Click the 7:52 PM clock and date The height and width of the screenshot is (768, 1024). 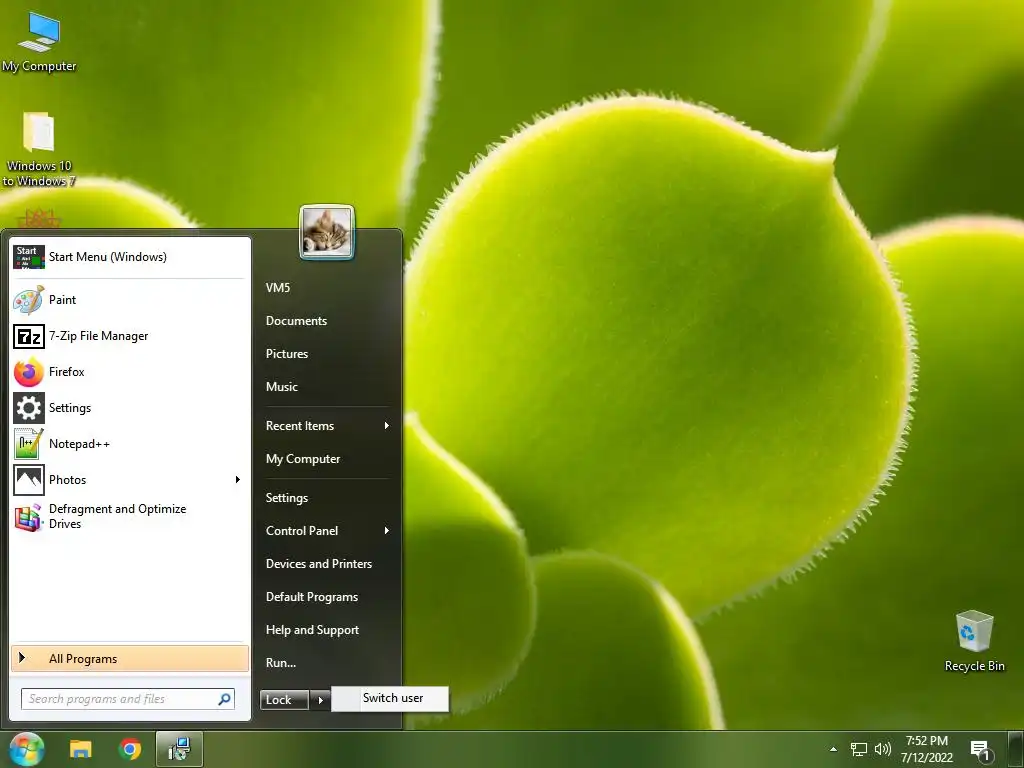[927, 749]
